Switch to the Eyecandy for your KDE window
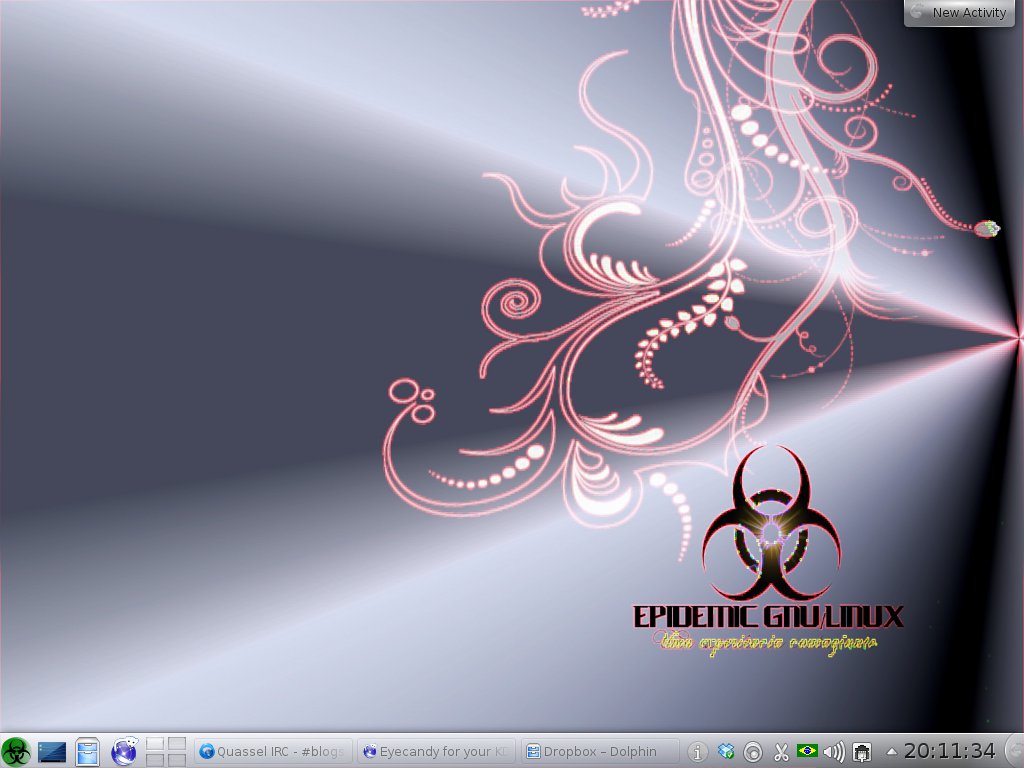 (436, 752)
